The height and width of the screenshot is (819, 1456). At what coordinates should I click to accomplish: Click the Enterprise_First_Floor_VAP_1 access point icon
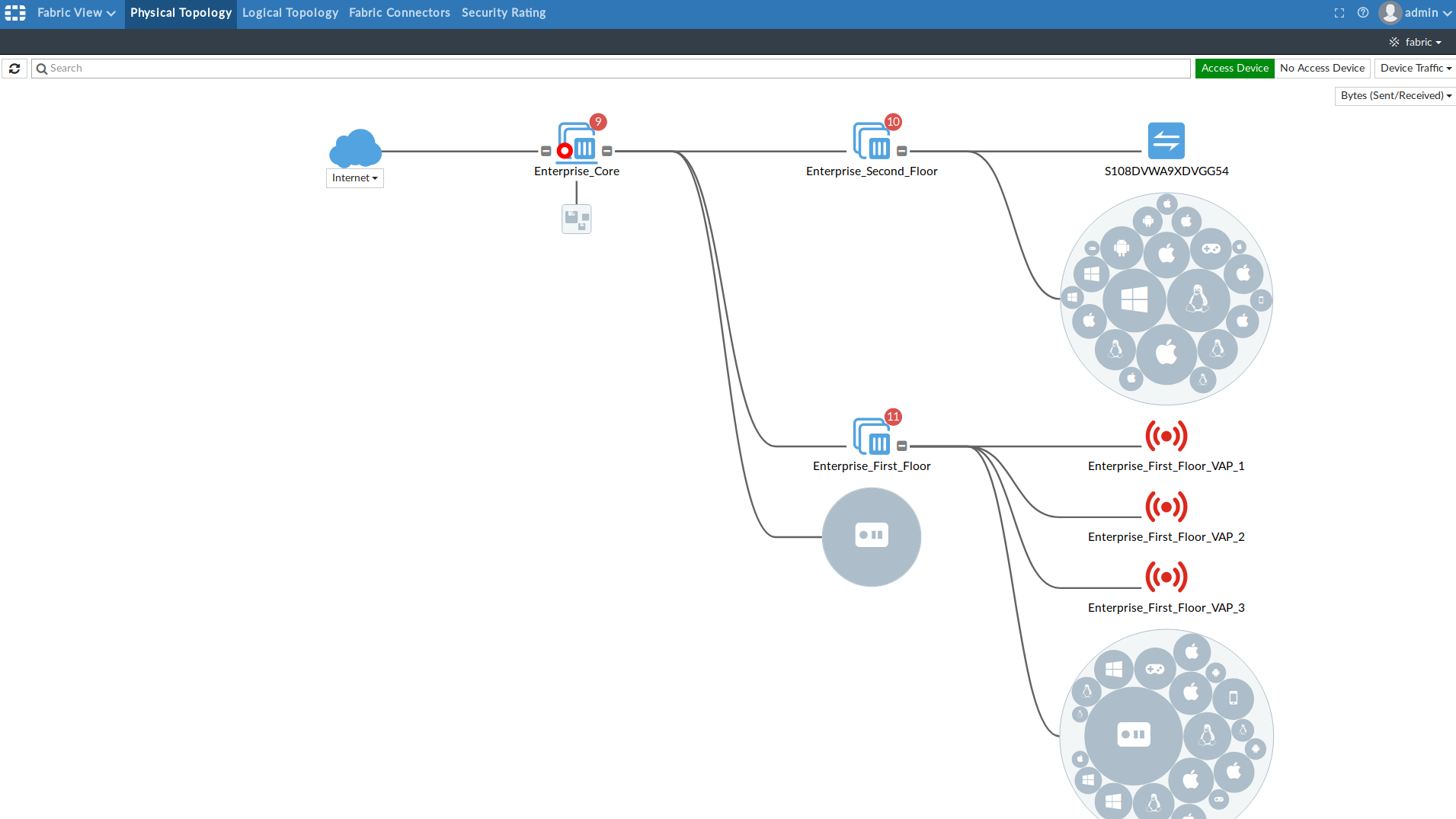click(x=1166, y=436)
